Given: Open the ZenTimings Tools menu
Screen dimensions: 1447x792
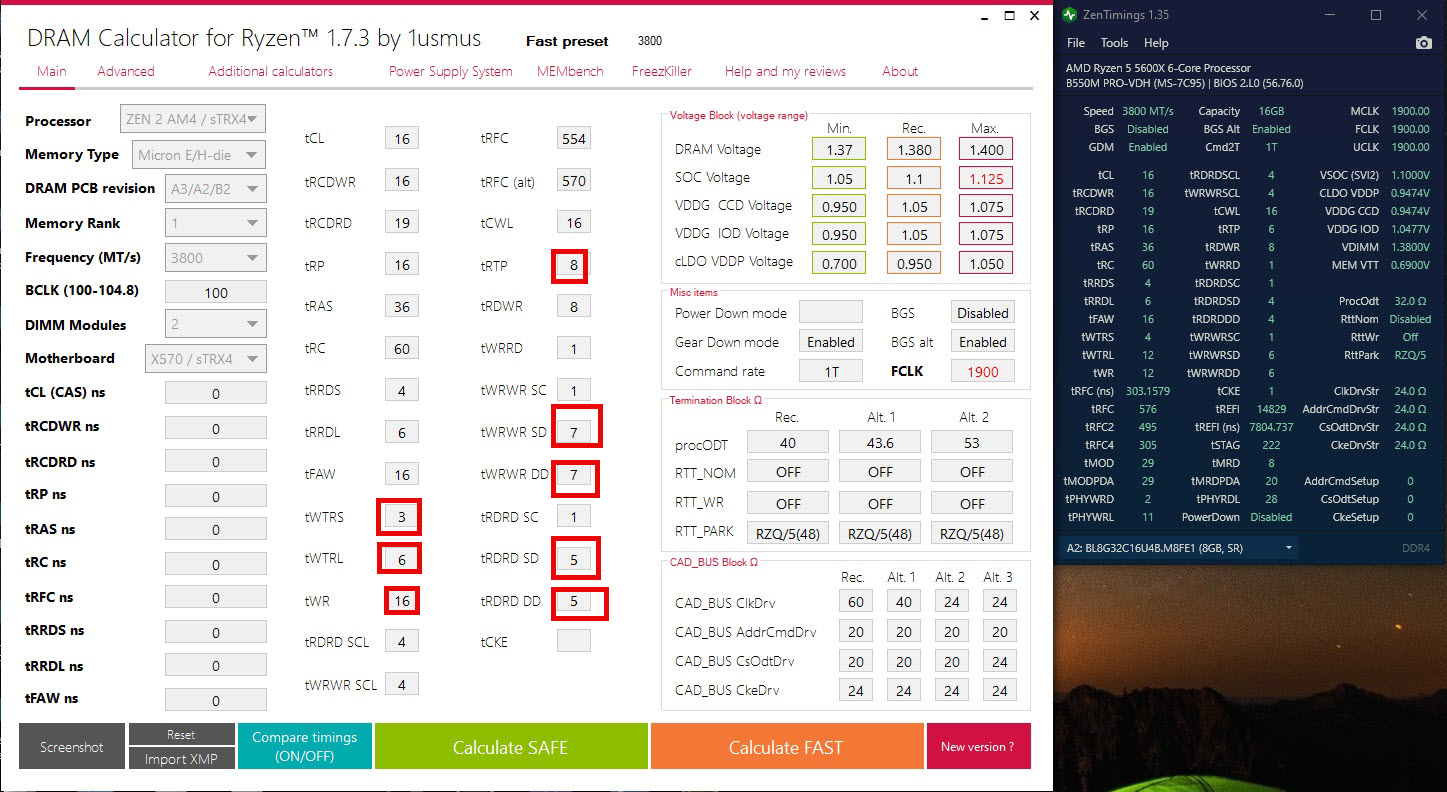Looking at the screenshot, I should coord(1114,43).
